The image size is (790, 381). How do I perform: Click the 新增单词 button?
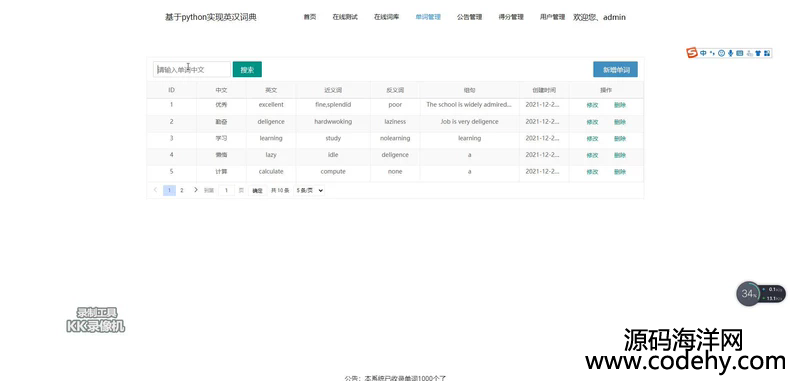tap(615, 70)
